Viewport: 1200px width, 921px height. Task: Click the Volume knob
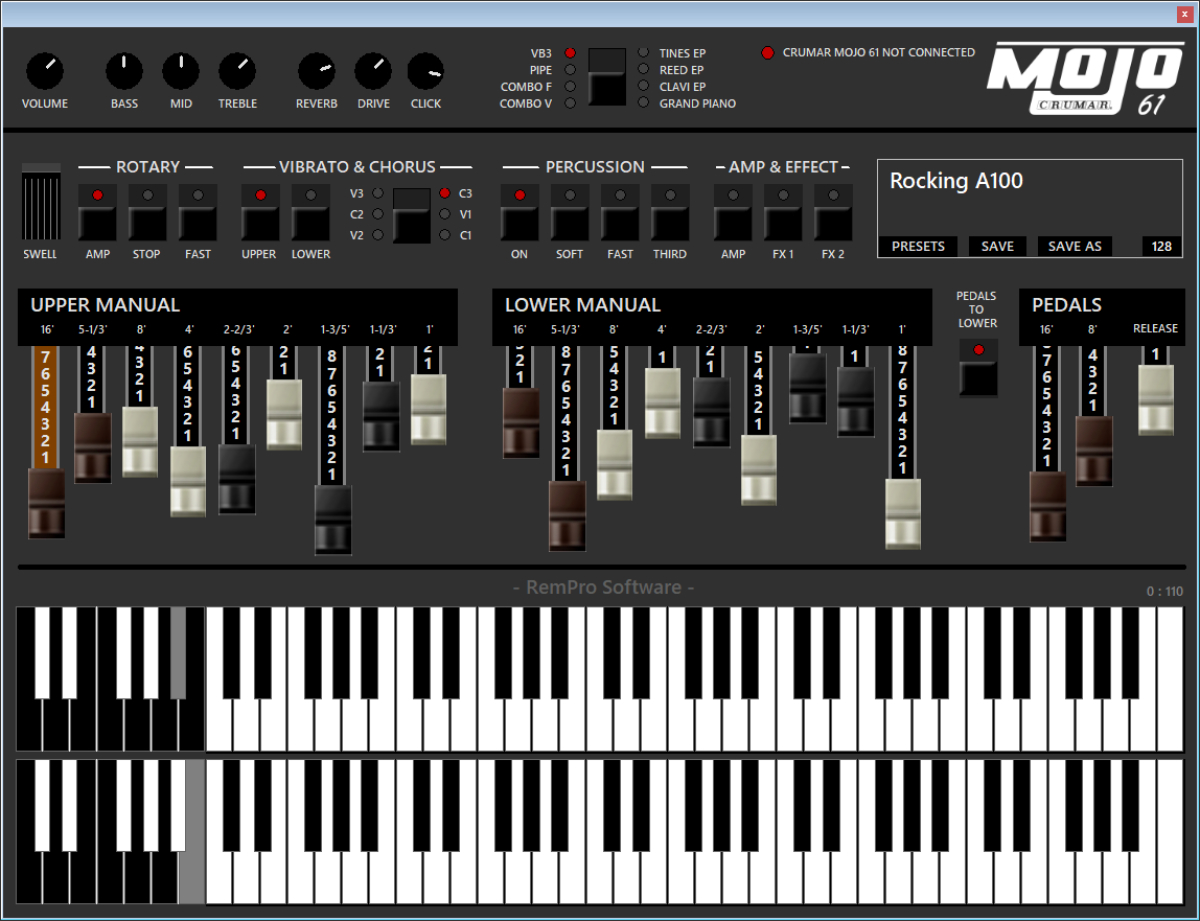pos(45,71)
